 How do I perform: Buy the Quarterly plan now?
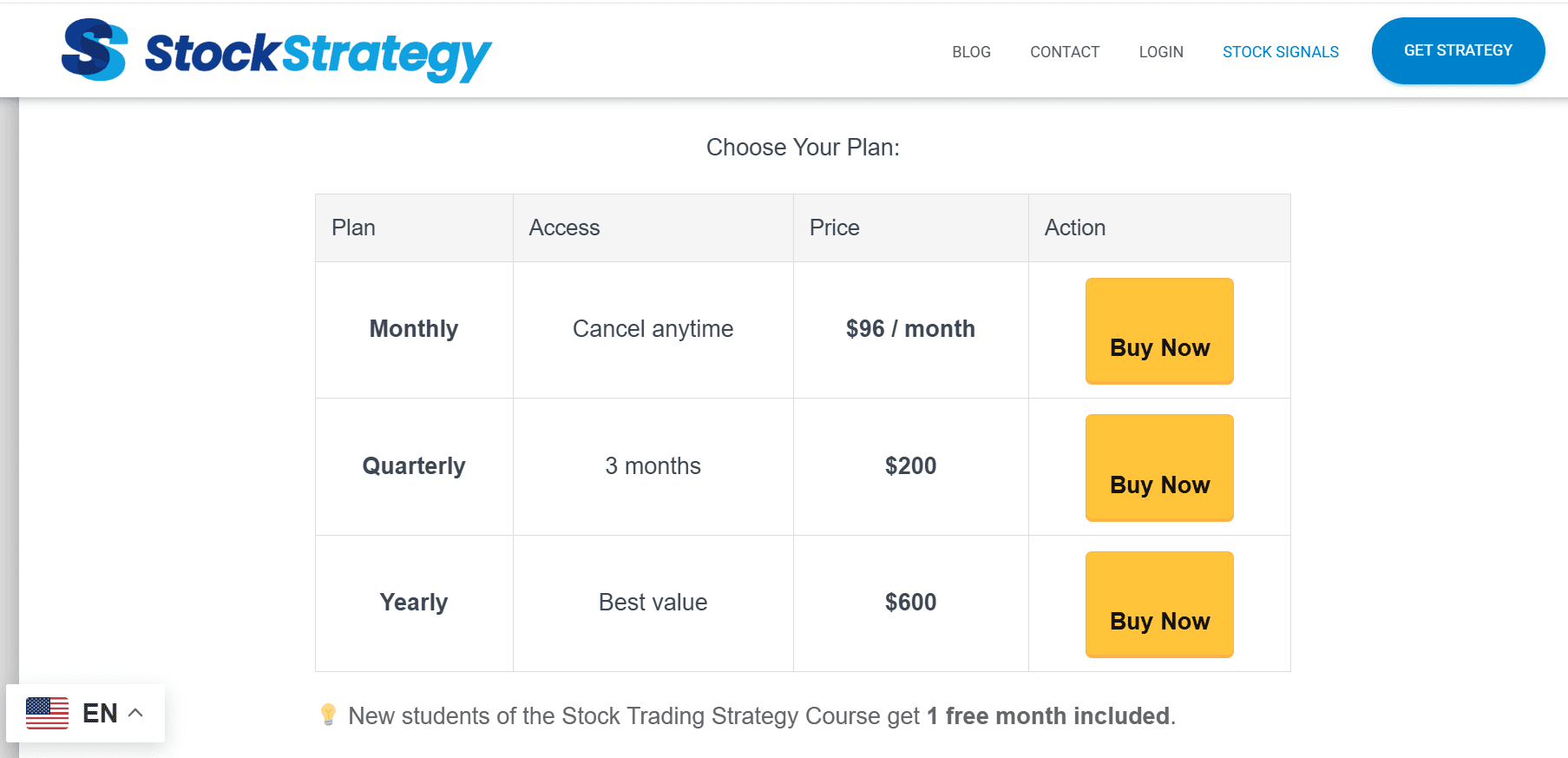(1159, 468)
